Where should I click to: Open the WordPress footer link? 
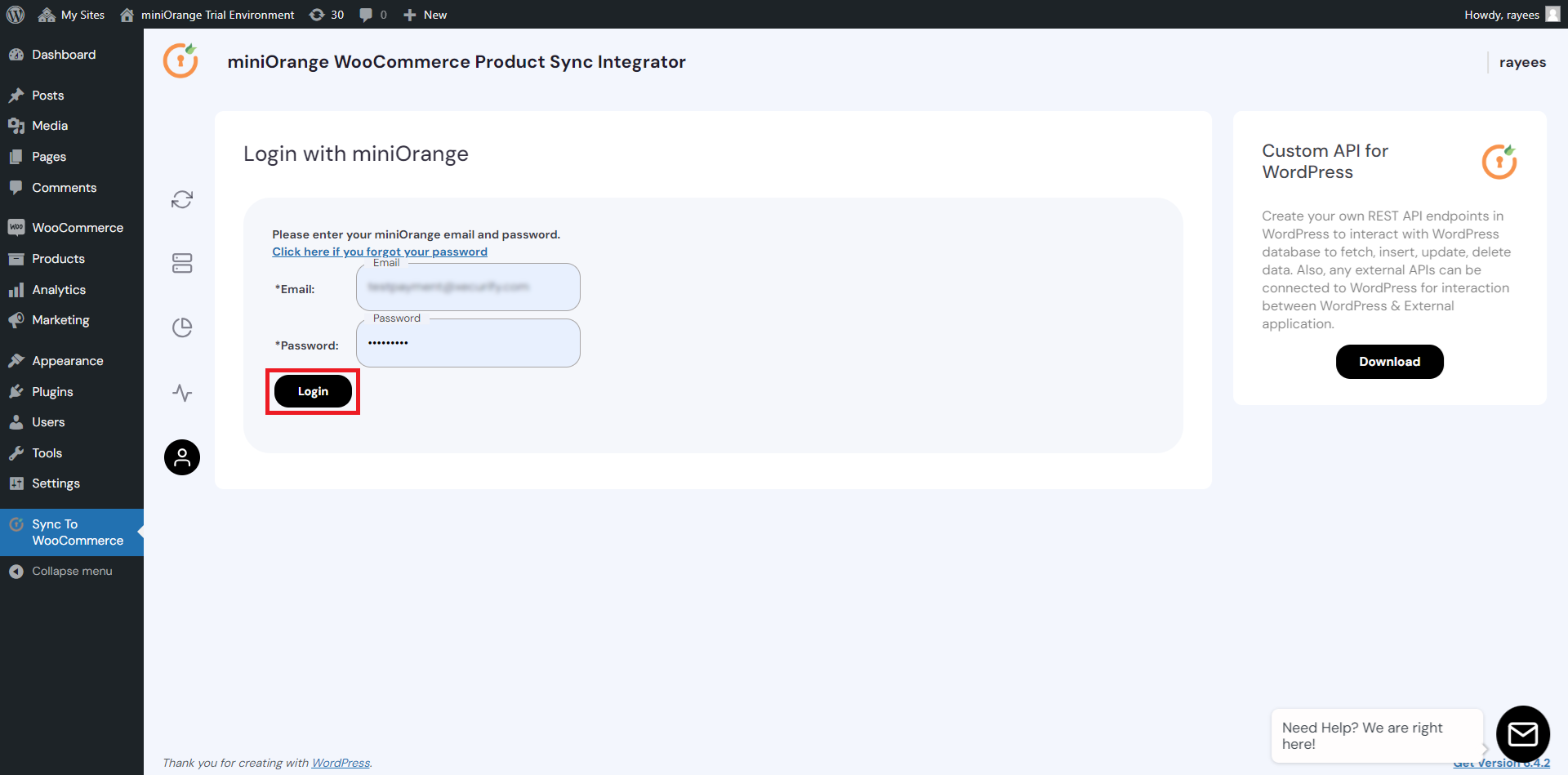point(341,763)
